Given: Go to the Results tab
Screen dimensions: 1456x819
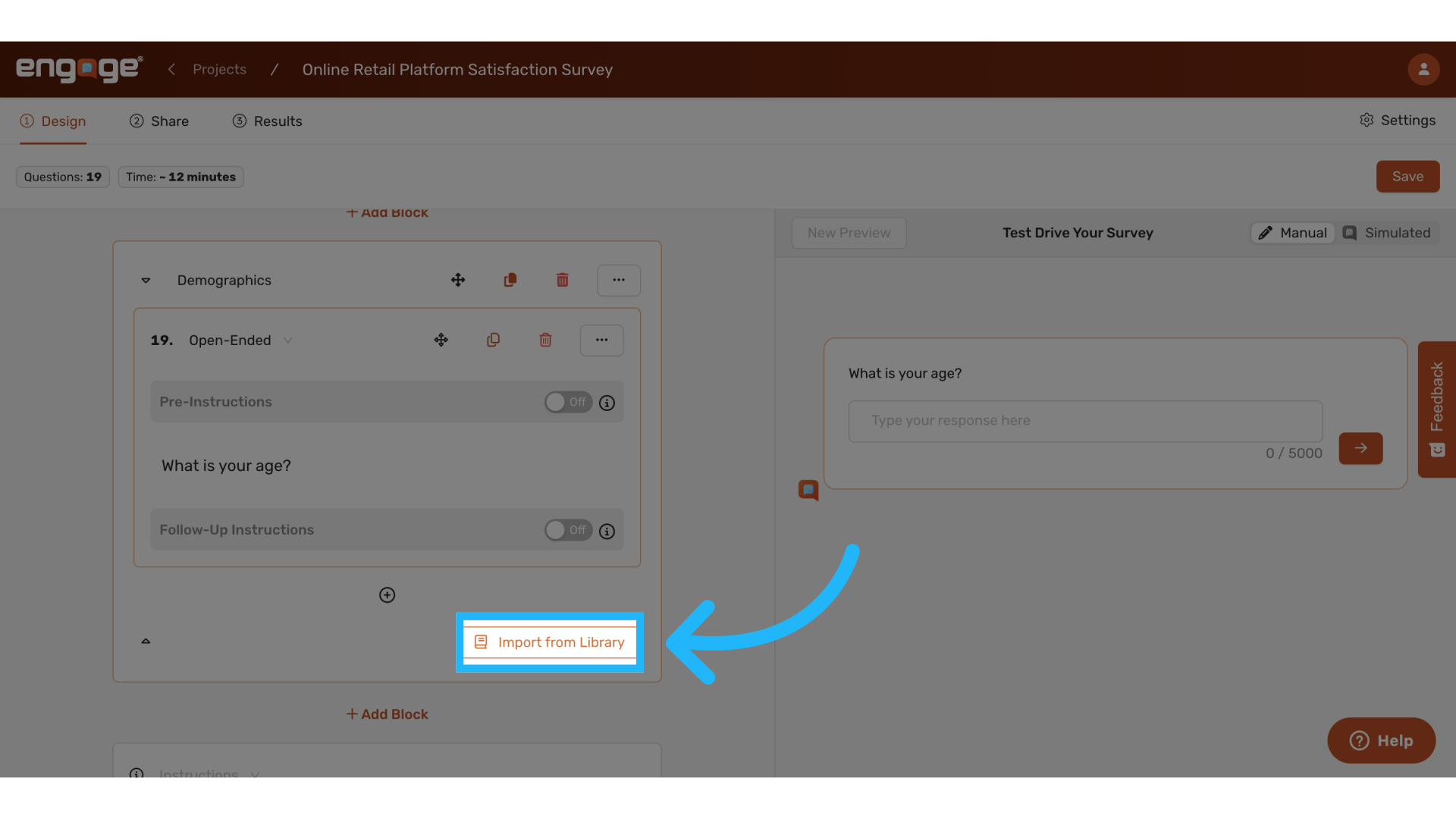Looking at the screenshot, I should click(x=267, y=121).
